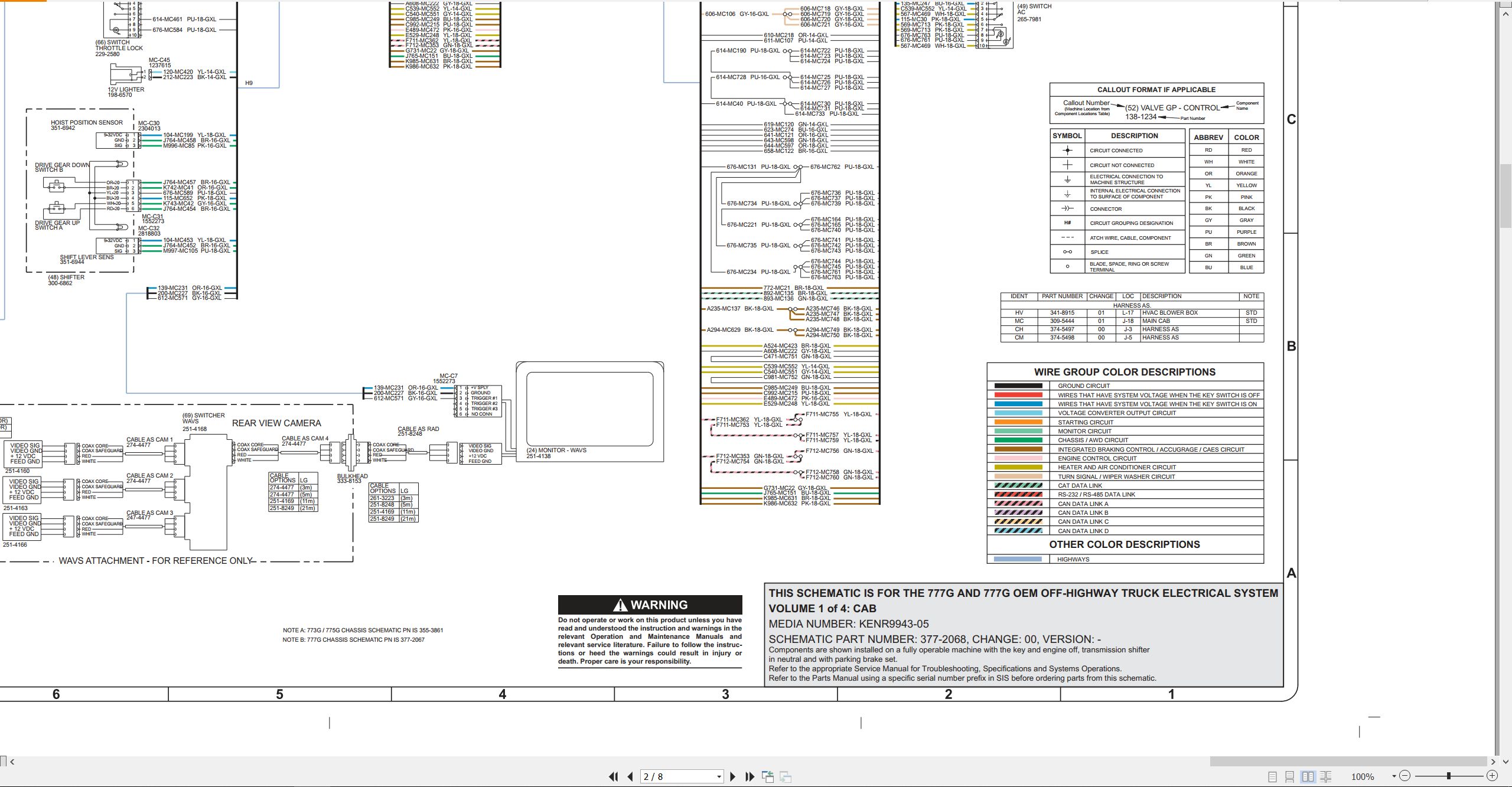The image size is (1512, 787).
Task: Click the vertical scrollbar thumb
Action: click(x=1506, y=196)
